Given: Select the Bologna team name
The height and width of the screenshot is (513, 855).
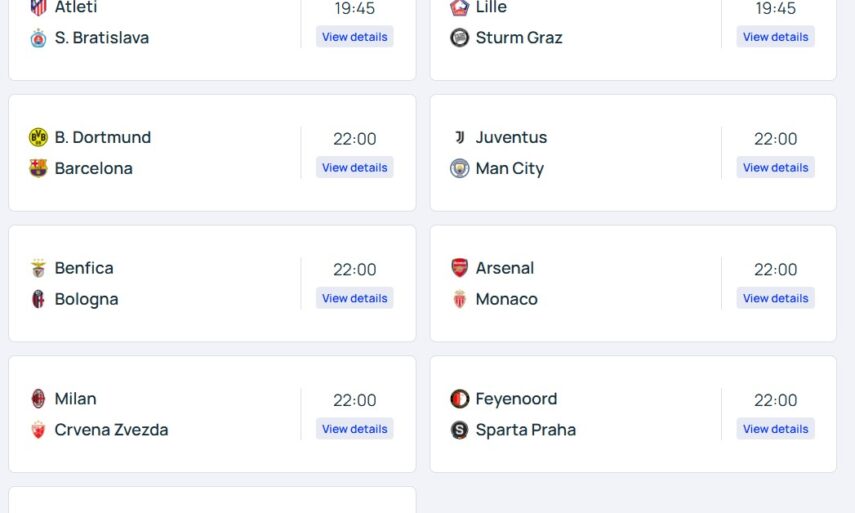Looking at the screenshot, I should (86, 299).
